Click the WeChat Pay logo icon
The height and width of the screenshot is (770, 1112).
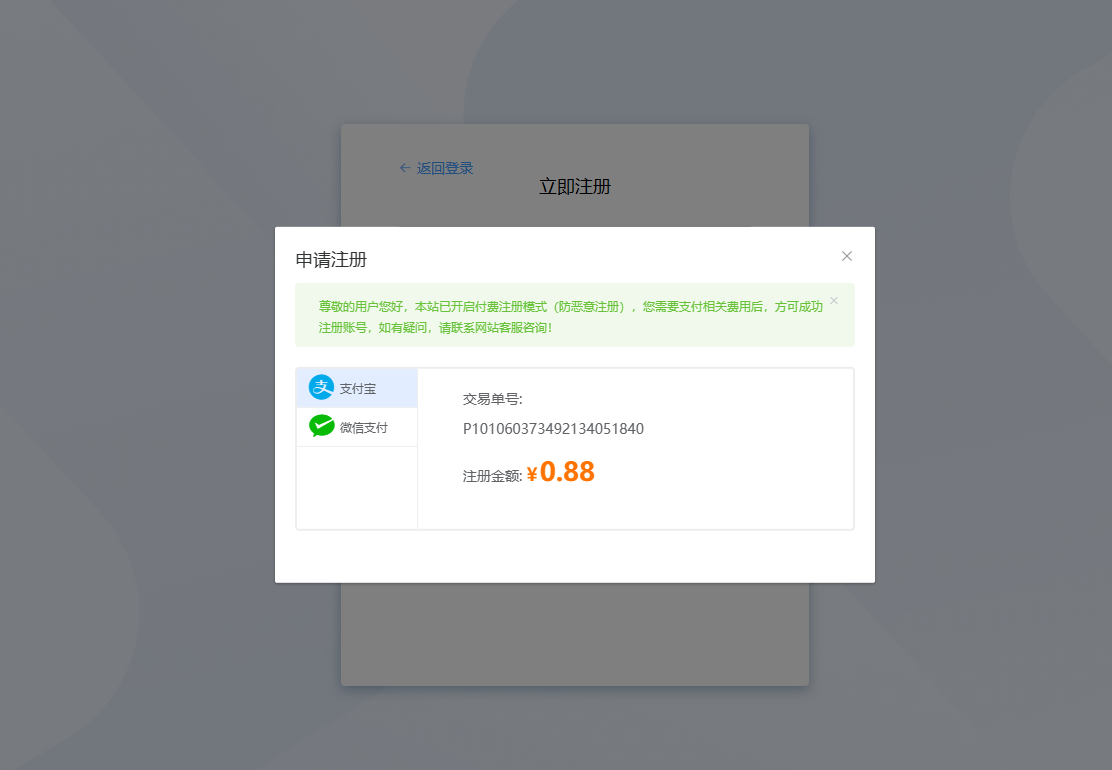pos(321,425)
